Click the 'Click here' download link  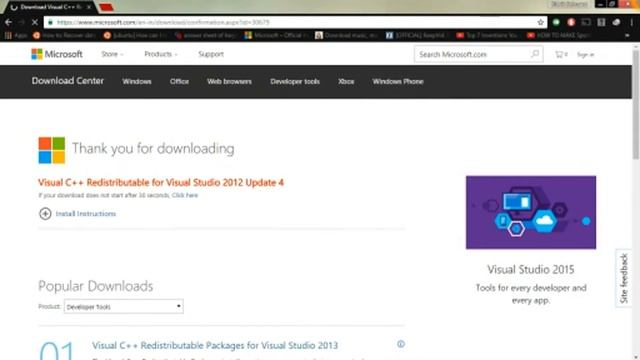point(185,196)
